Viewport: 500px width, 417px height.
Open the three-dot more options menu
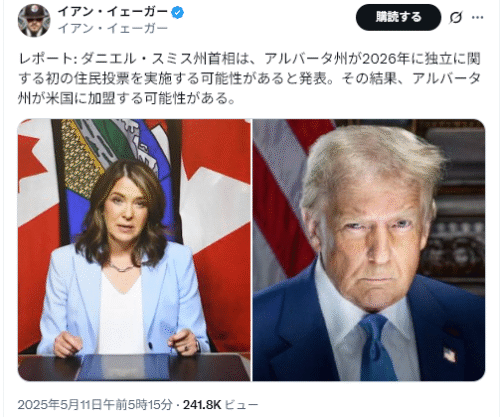click(478, 17)
